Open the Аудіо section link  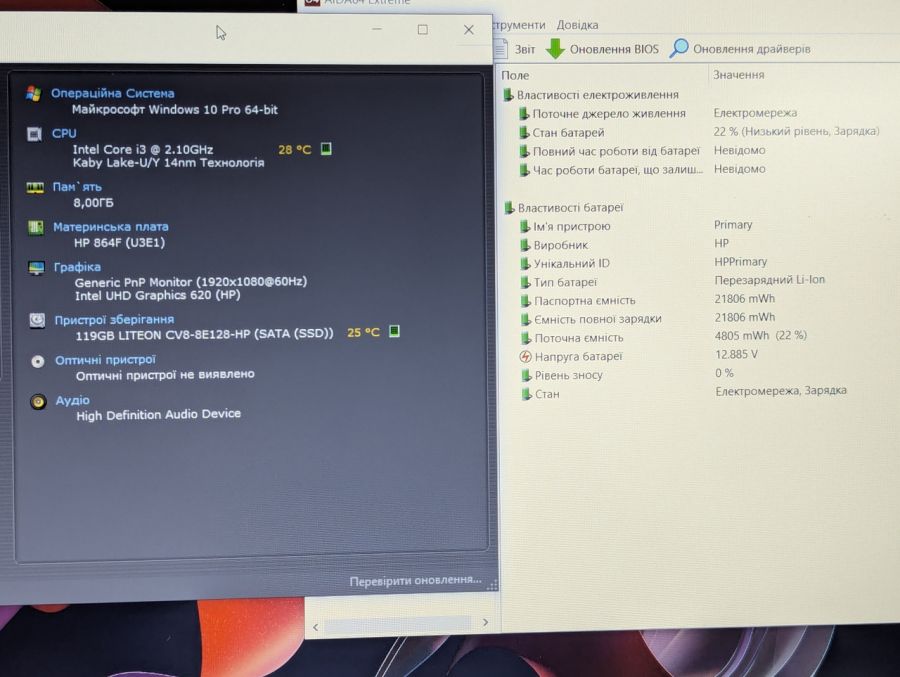click(x=72, y=400)
